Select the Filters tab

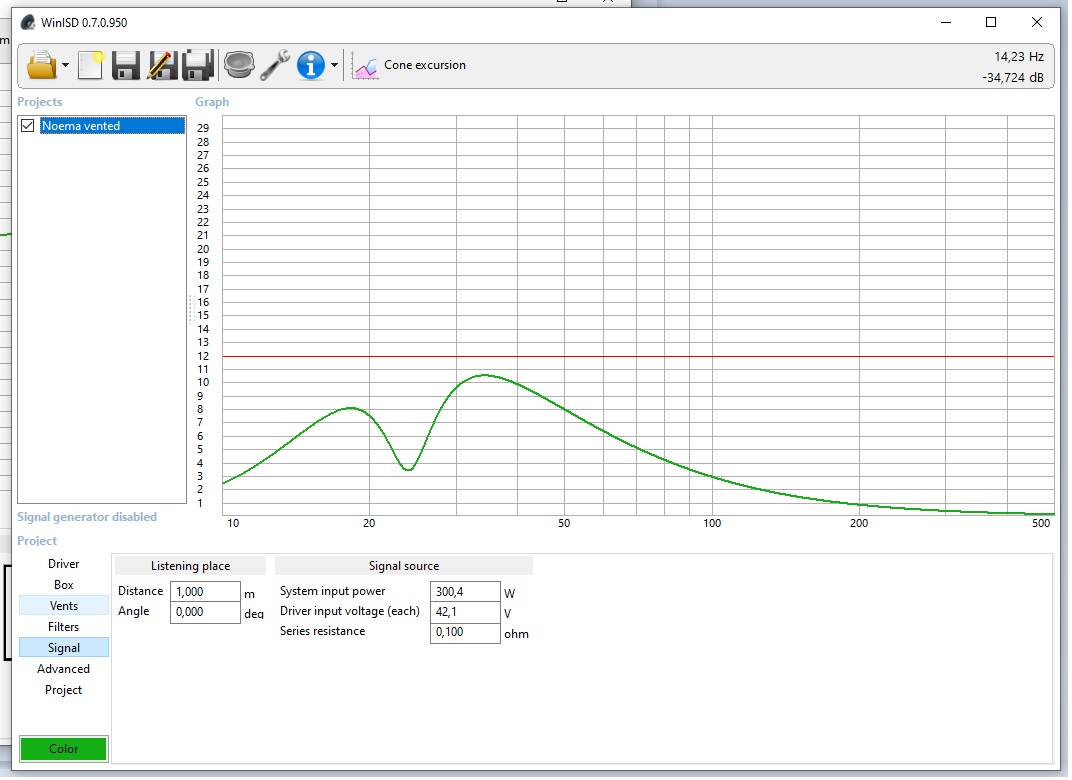(63, 627)
